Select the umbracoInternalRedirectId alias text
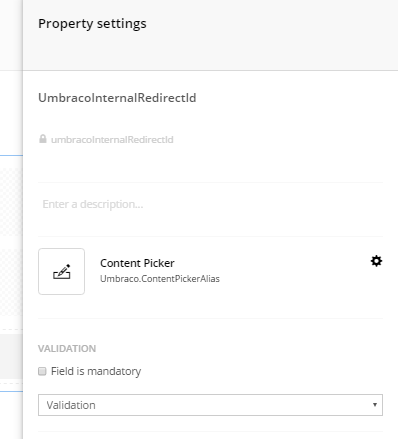This screenshot has width=398, height=439. 112,139
